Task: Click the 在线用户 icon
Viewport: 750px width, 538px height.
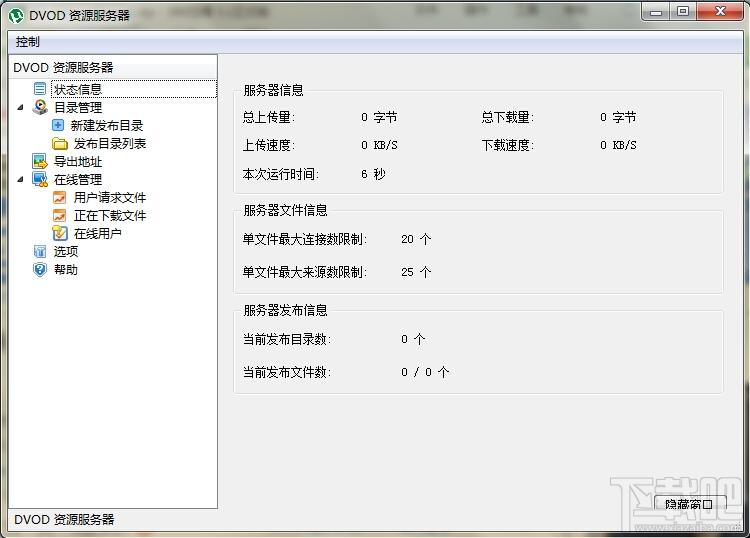Action: pos(59,233)
